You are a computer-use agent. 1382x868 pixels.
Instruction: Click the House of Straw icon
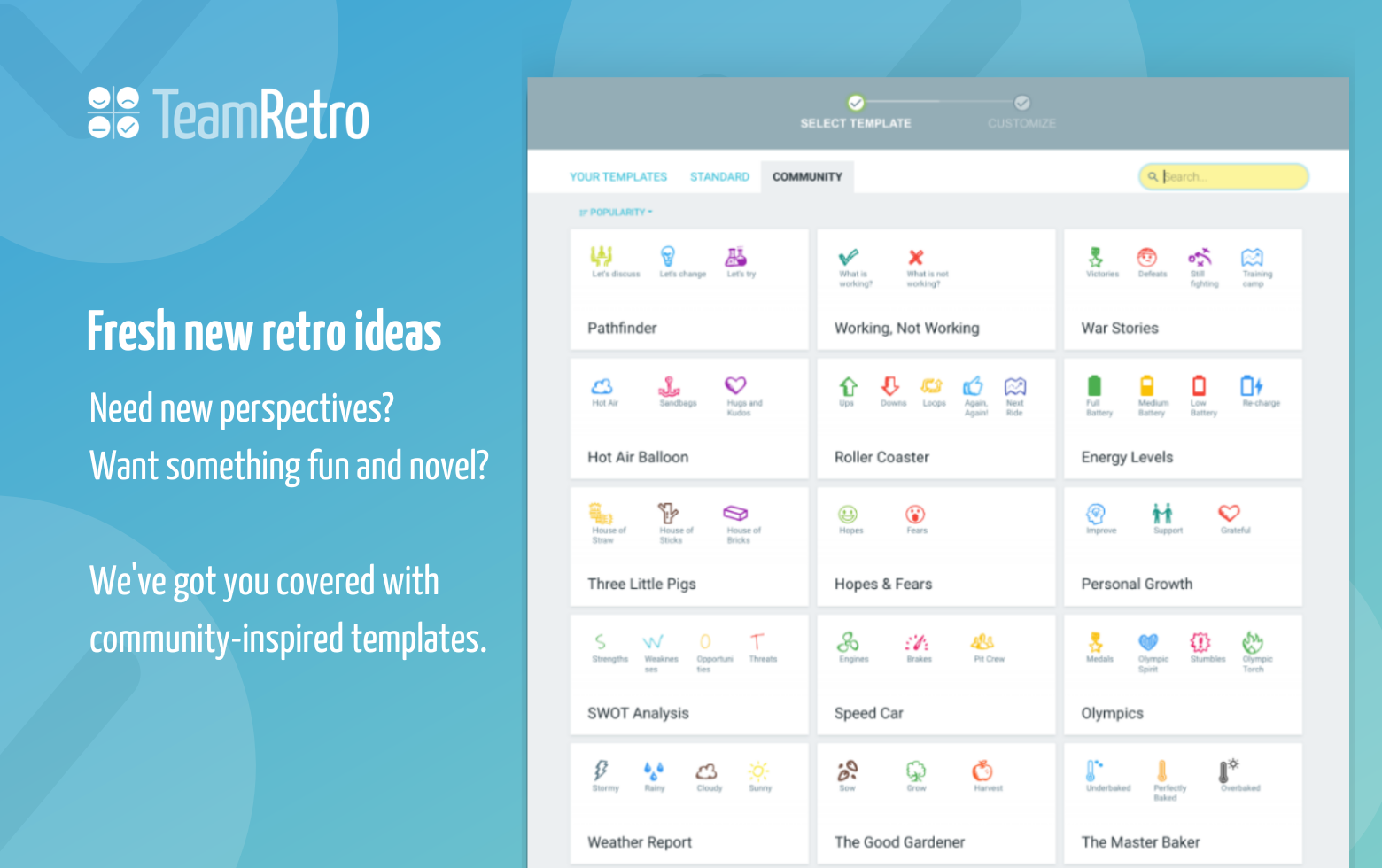(x=602, y=514)
